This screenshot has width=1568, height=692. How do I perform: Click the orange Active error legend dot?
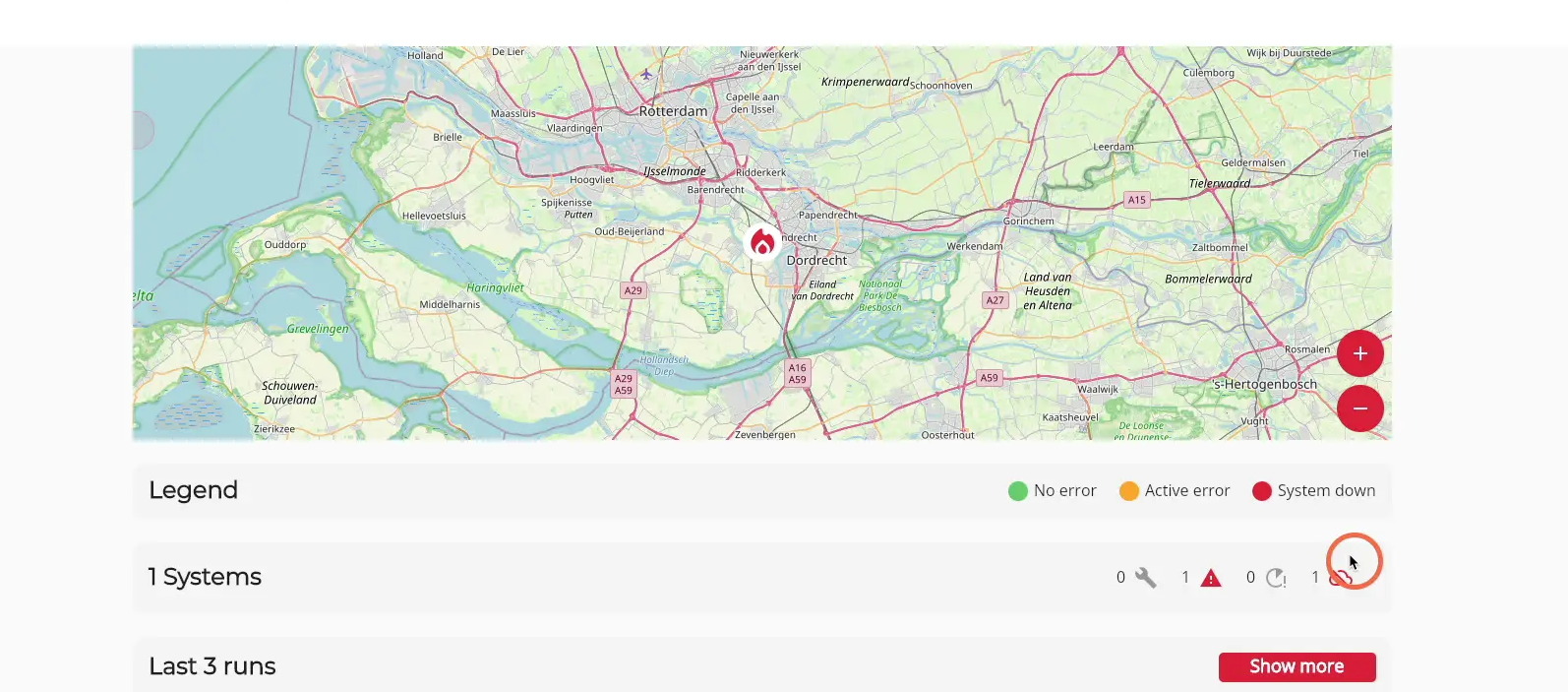point(1129,491)
